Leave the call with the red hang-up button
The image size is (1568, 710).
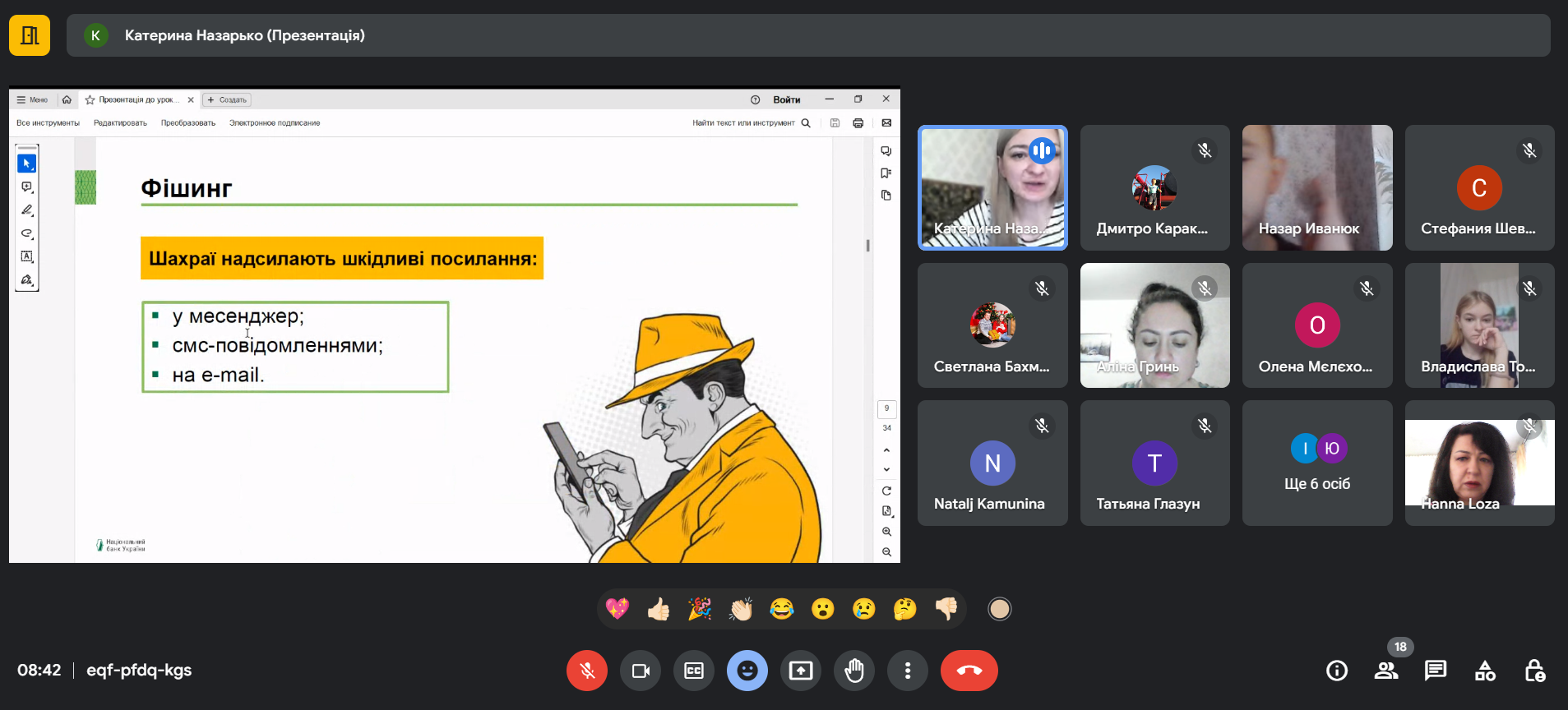pyautogui.click(x=969, y=671)
